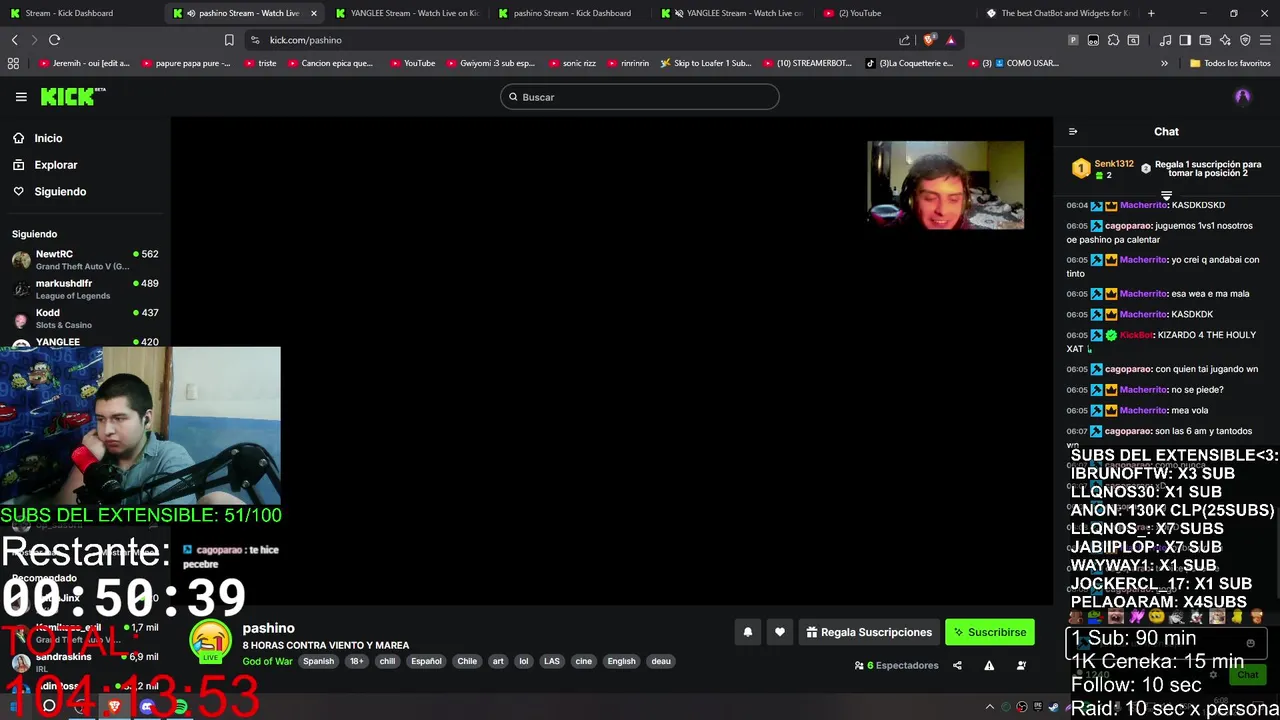Bookmark this page with bookmark icon

point(229,40)
